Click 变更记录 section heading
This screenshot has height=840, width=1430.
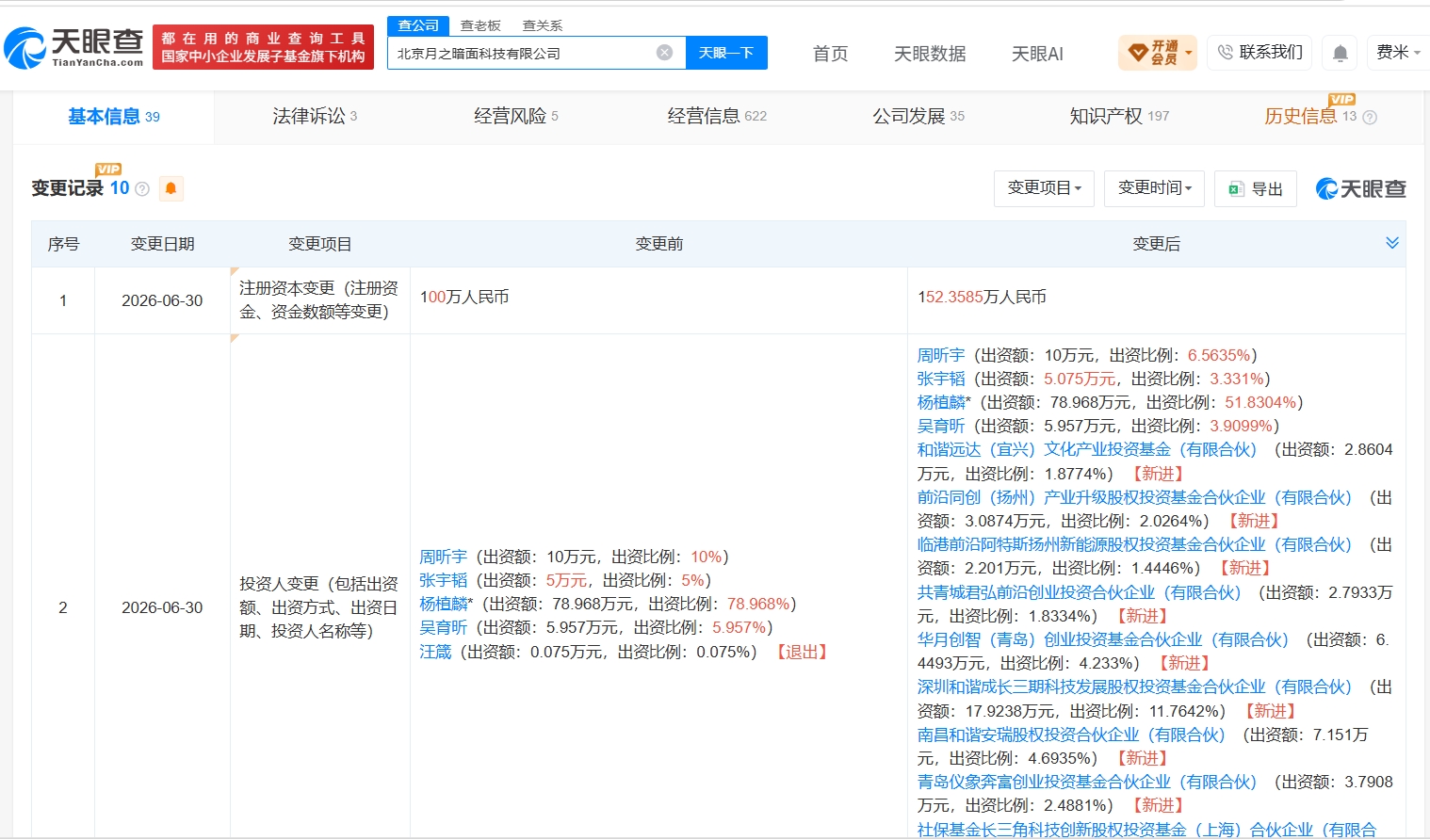[67, 188]
